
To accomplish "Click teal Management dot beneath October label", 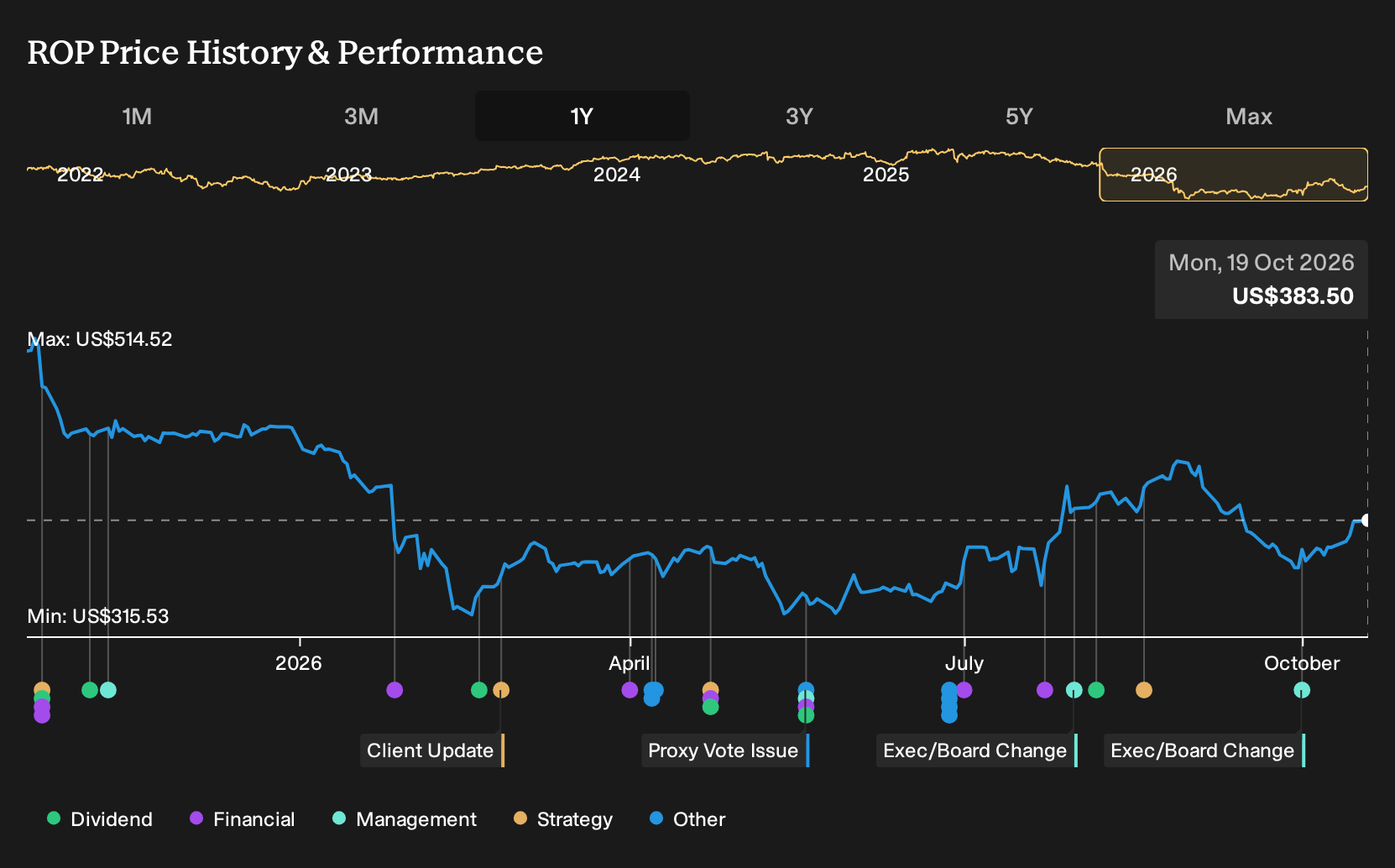I will (1302, 690).
